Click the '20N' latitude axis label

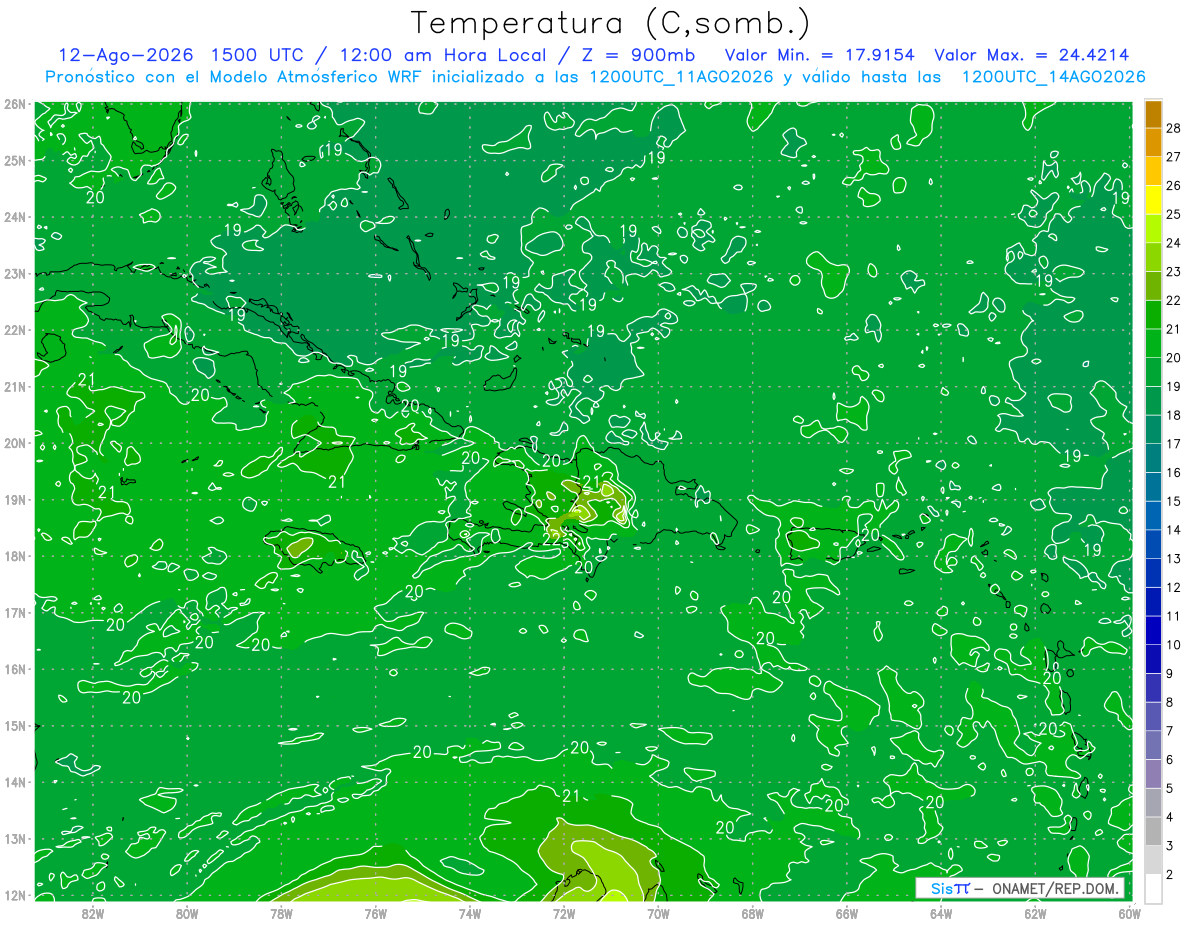pos(14,443)
